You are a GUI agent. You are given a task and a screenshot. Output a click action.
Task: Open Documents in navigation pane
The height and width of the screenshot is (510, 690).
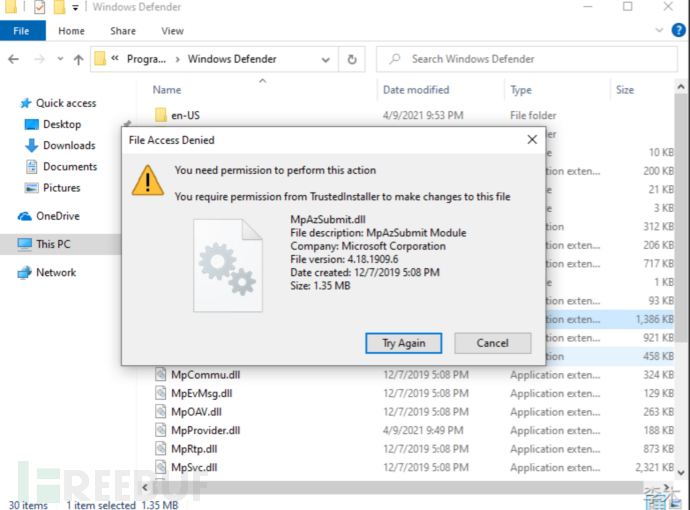70,166
